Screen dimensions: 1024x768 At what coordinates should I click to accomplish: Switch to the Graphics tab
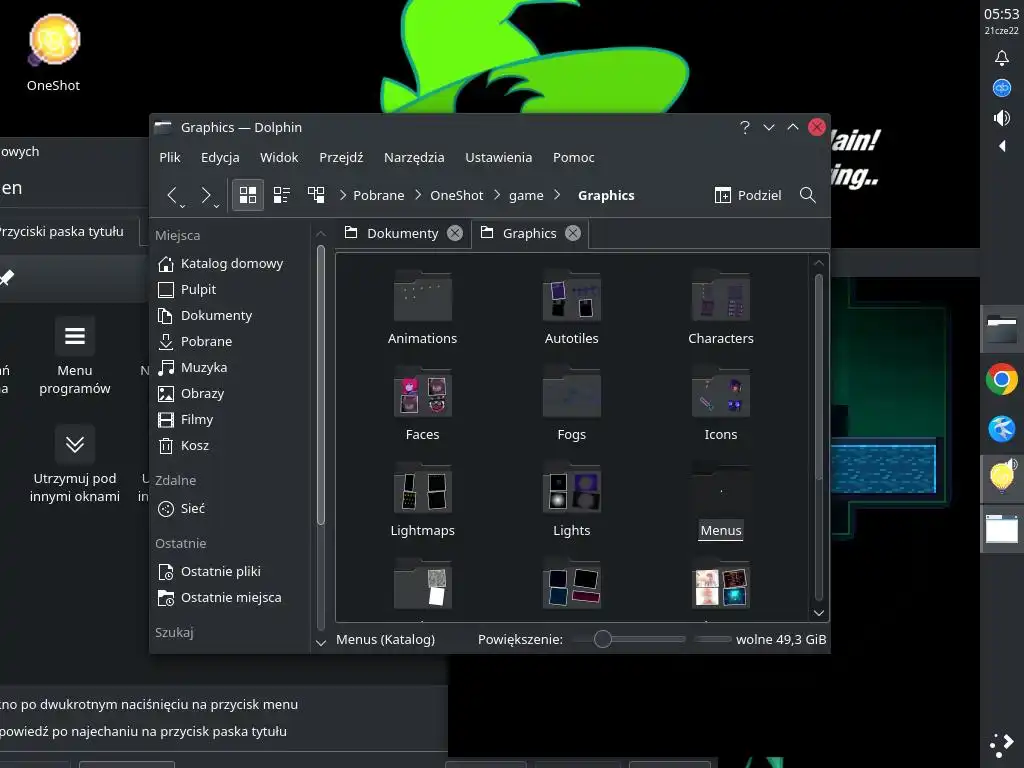(530, 233)
